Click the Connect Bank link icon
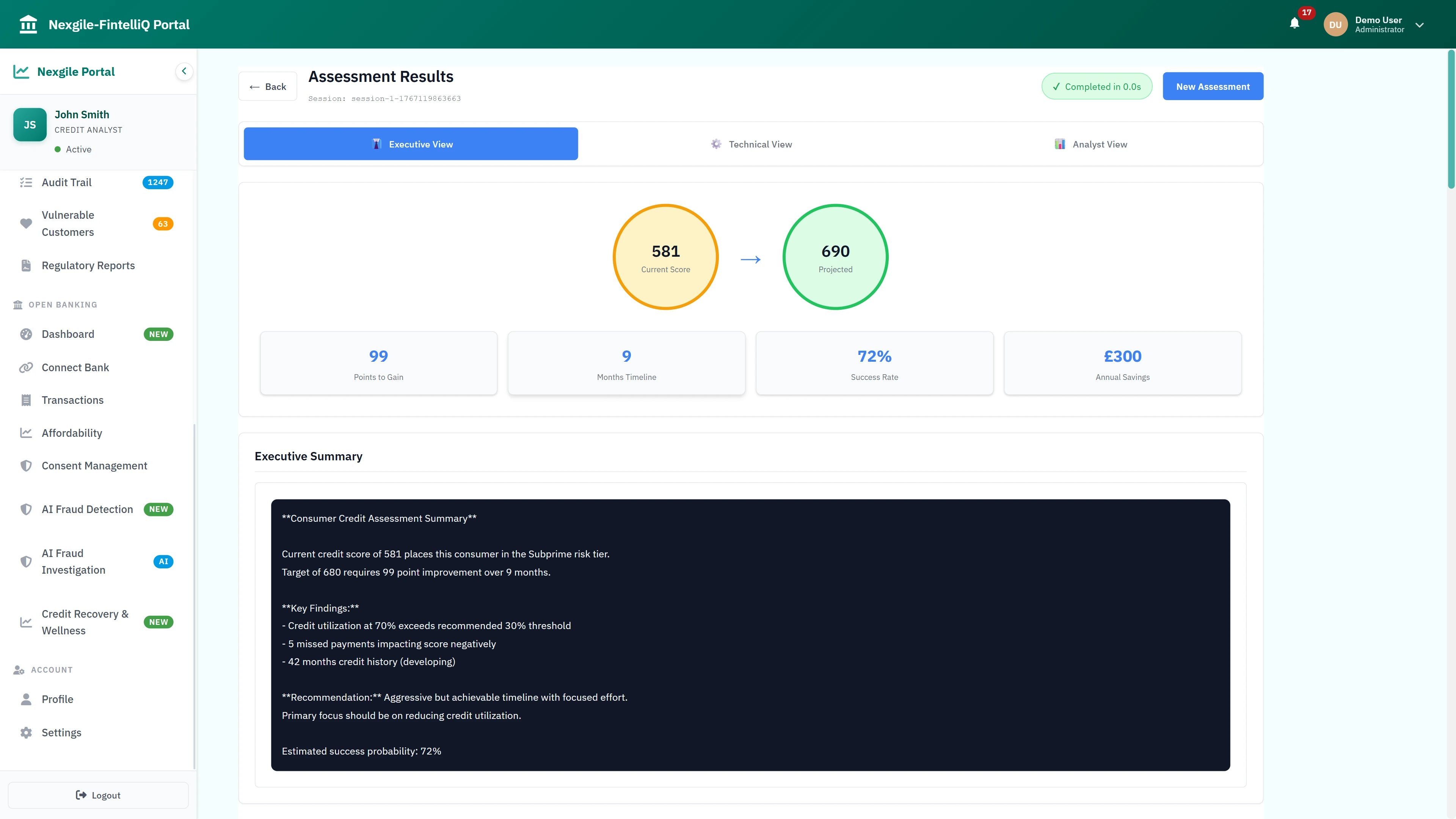Screen dimensions: 1456x819 pyautogui.click(x=26, y=368)
